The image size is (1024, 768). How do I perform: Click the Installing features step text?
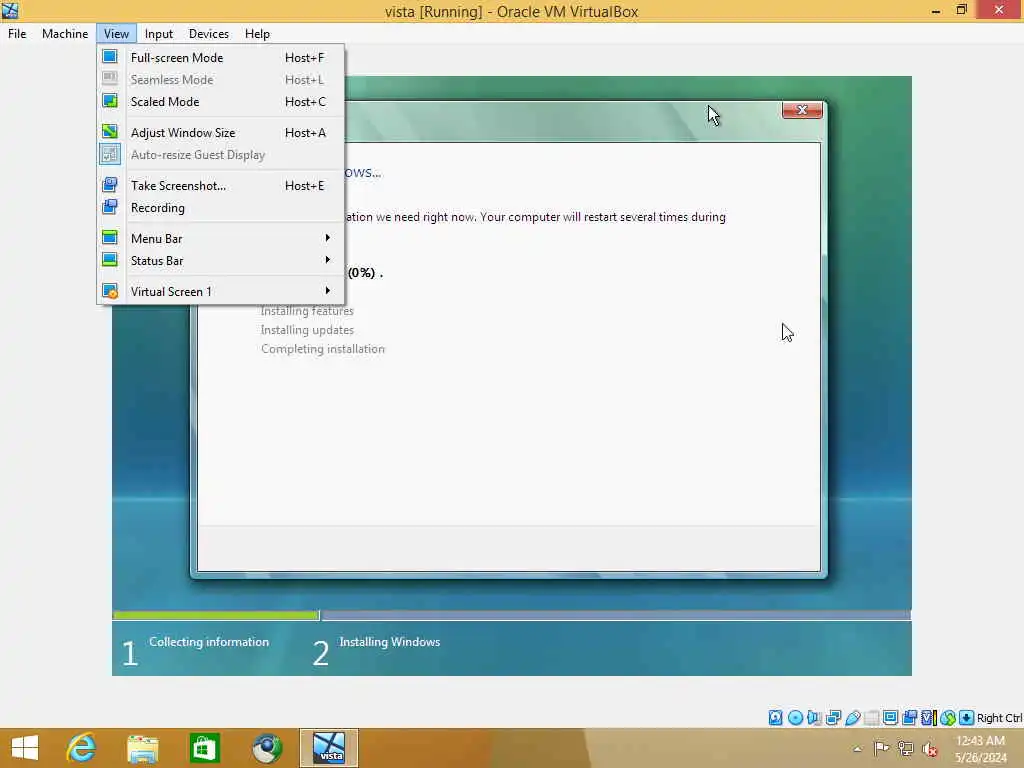click(x=307, y=311)
